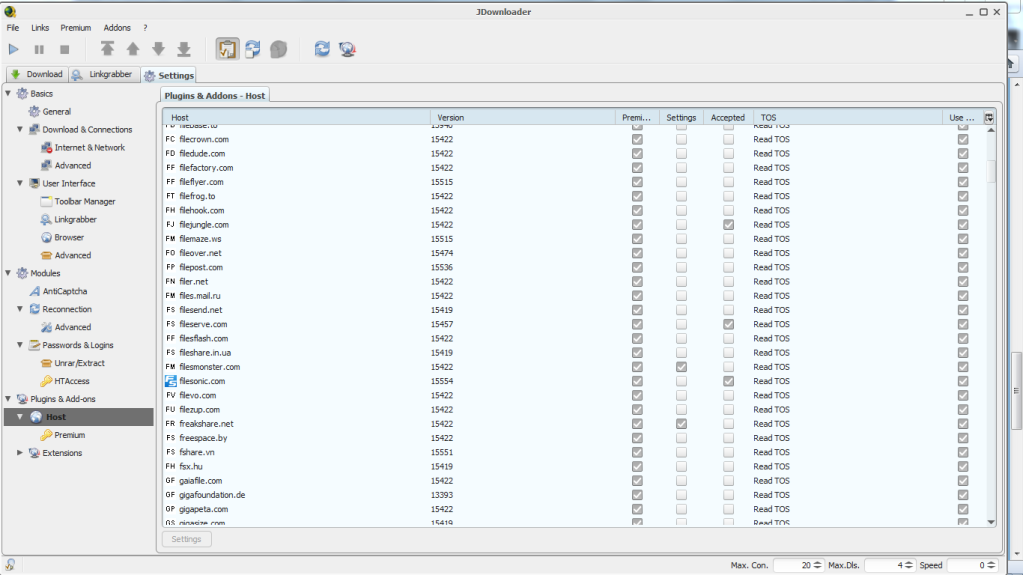The width and height of the screenshot is (1023, 575).
Task: Click the status bar icon at bottom left
Action: pyautogui.click(x=10, y=565)
